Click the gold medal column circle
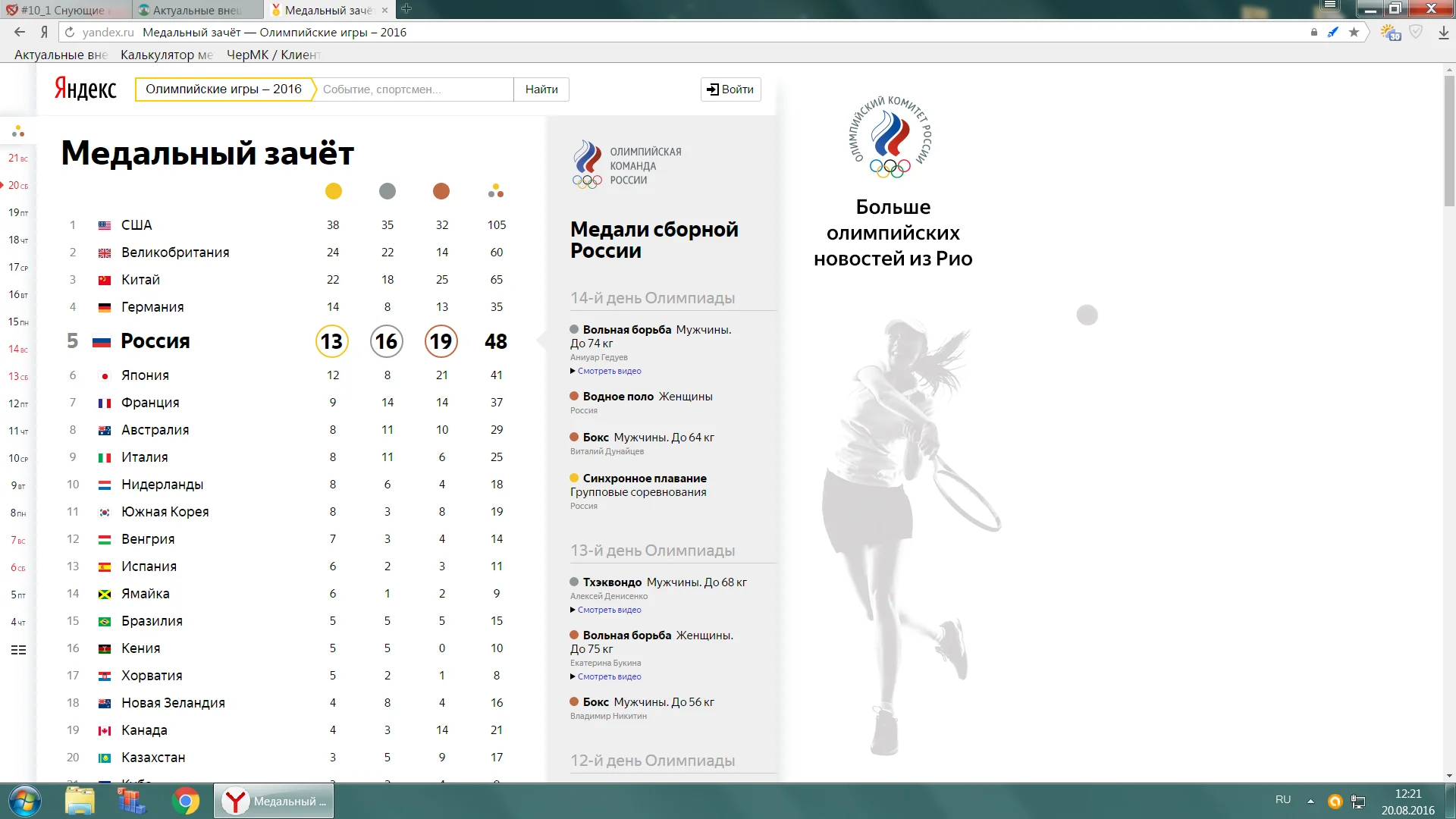This screenshot has width=1456, height=819. 333,191
